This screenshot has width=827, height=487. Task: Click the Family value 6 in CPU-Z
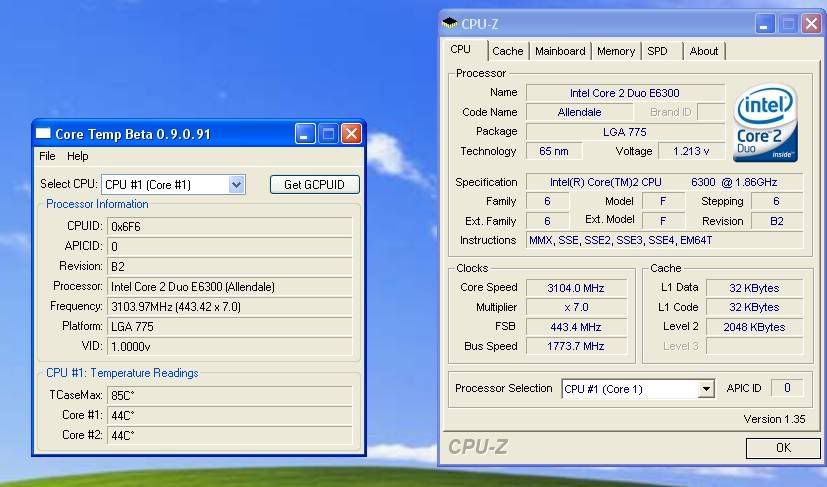click(547, 201)
